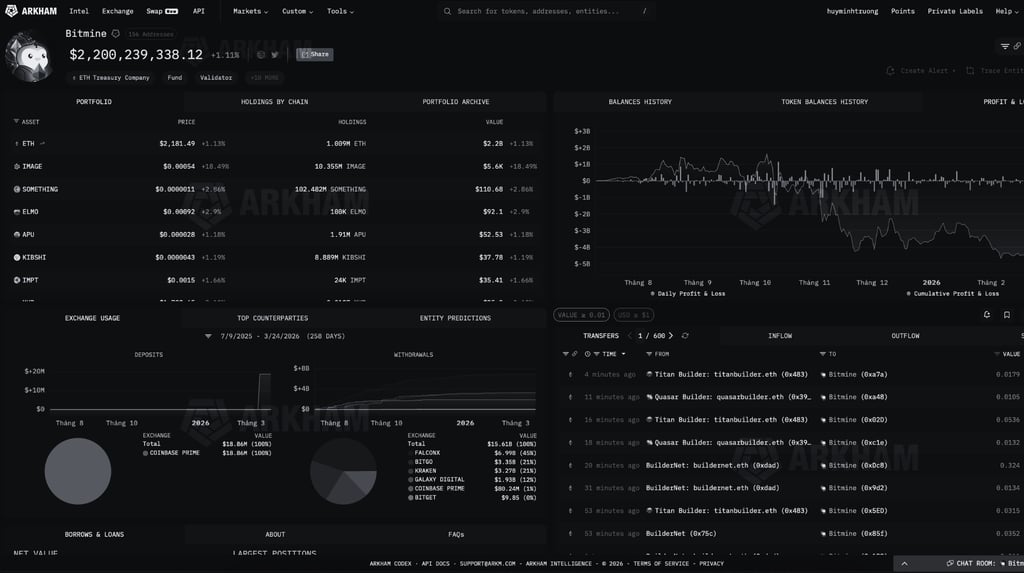This screenshot has height=573, width=1024.
Task: Open the ASSET column filter
Action: (x=16, y=122)
